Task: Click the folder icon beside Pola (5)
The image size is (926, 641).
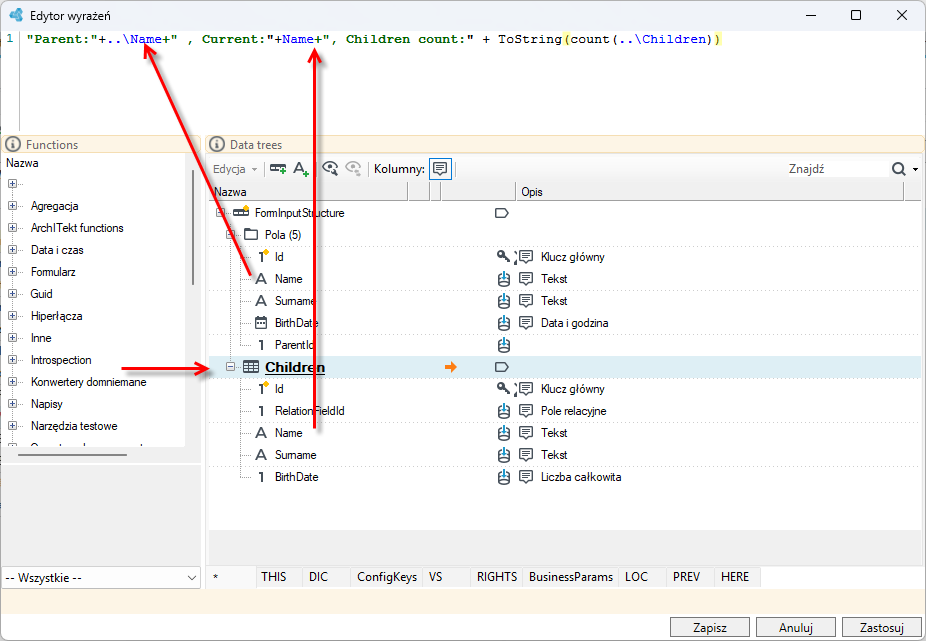Action: [252, 235]
